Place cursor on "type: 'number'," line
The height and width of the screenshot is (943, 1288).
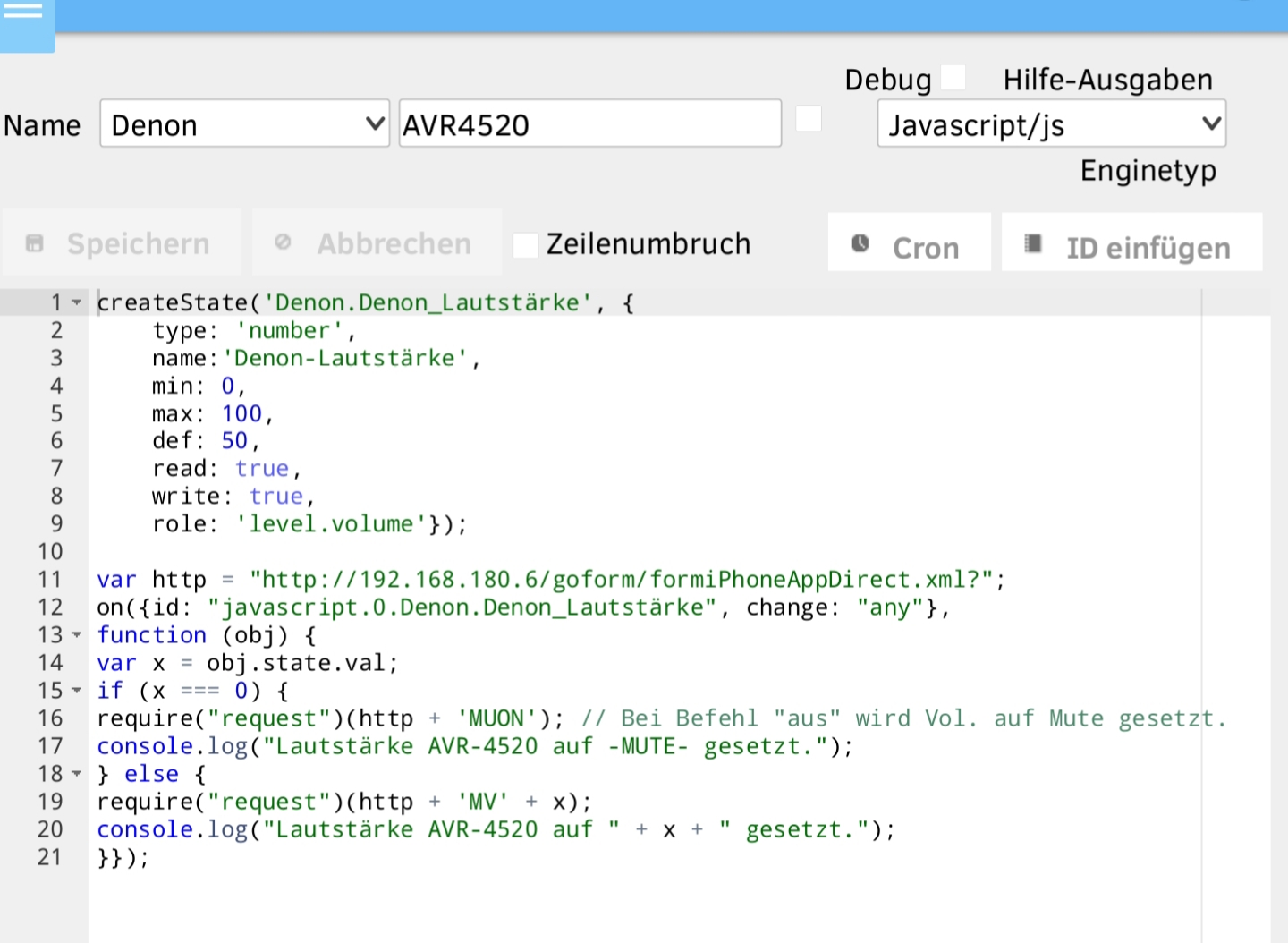coord(254,330)
